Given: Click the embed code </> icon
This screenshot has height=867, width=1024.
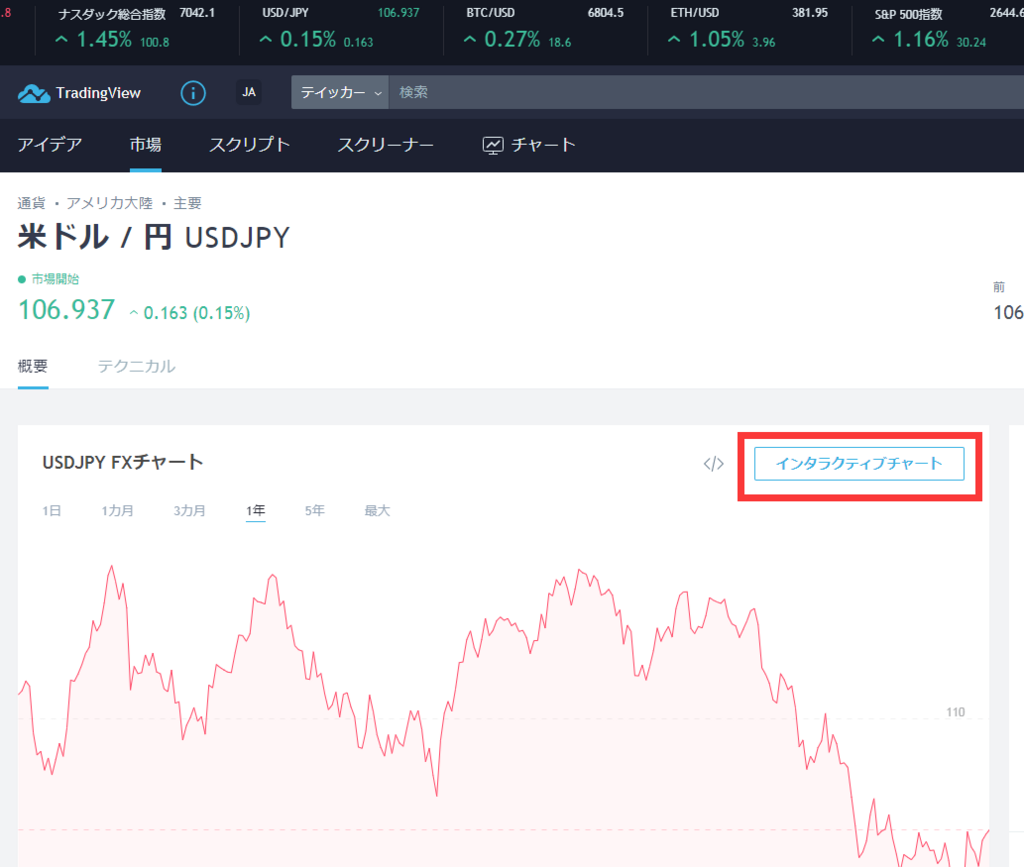Looking at the screenshot, I should pyautogui.click(x=713, y=464).
